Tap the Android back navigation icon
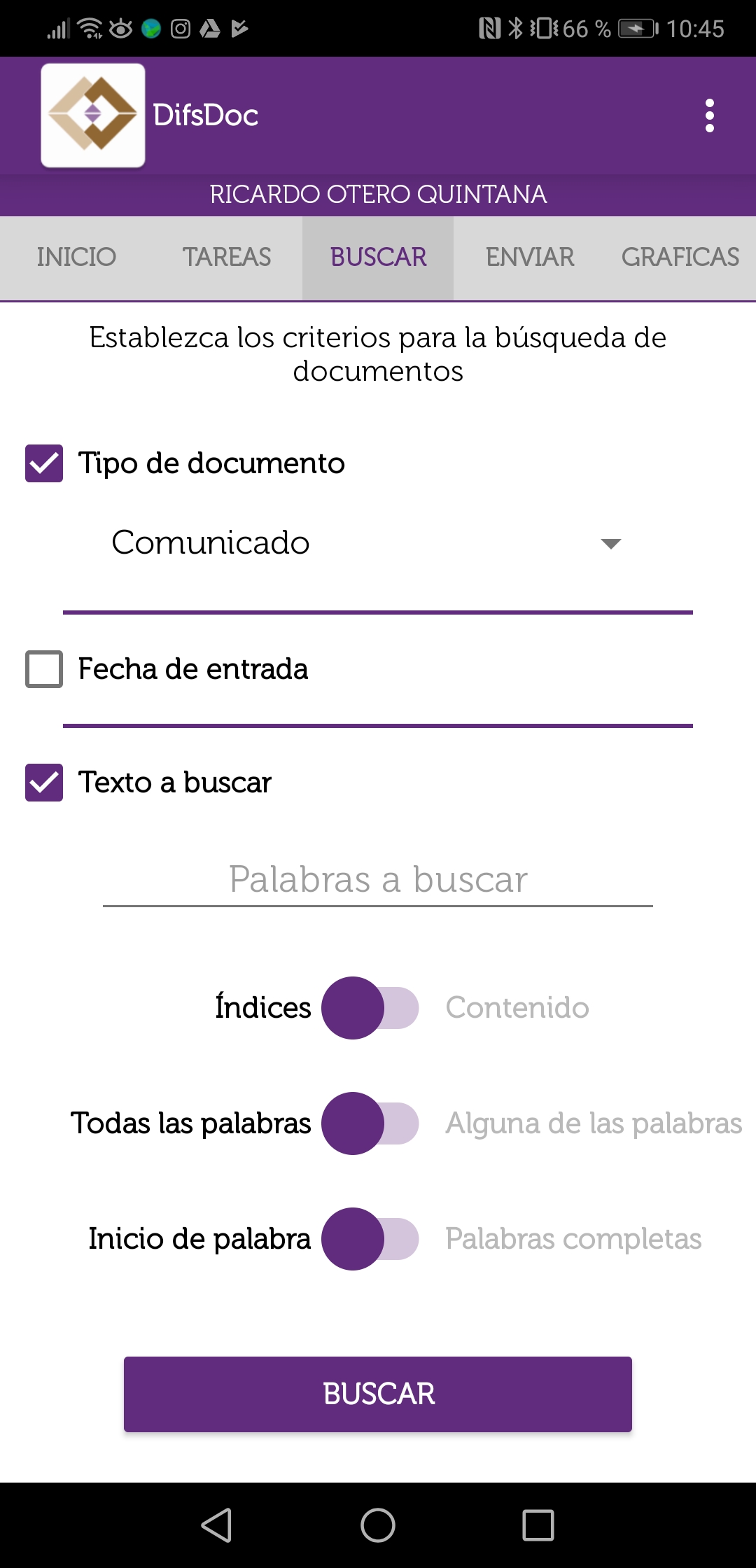The height and width of the screenshot is (1568, 756). point(216,1525)
